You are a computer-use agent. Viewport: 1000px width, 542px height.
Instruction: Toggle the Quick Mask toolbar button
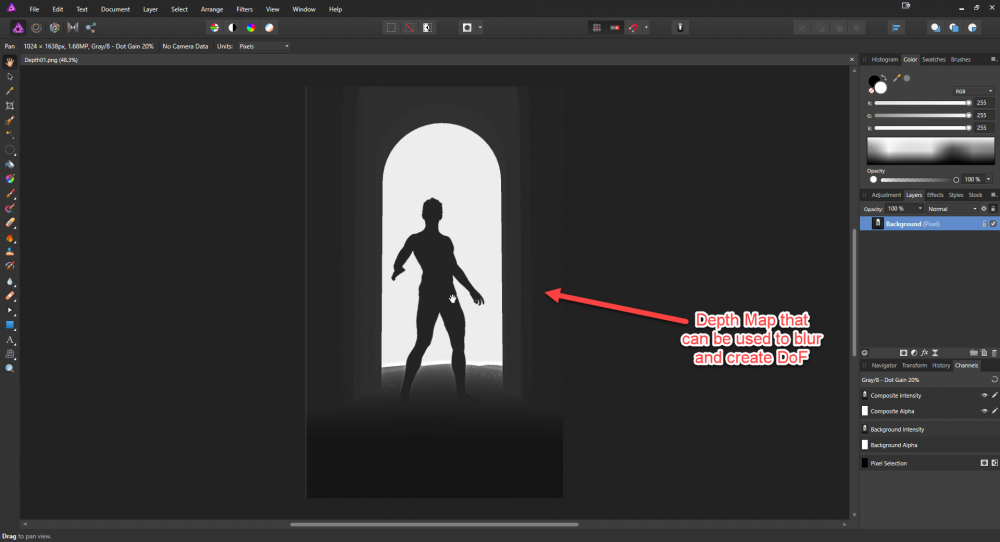(467, 27)
